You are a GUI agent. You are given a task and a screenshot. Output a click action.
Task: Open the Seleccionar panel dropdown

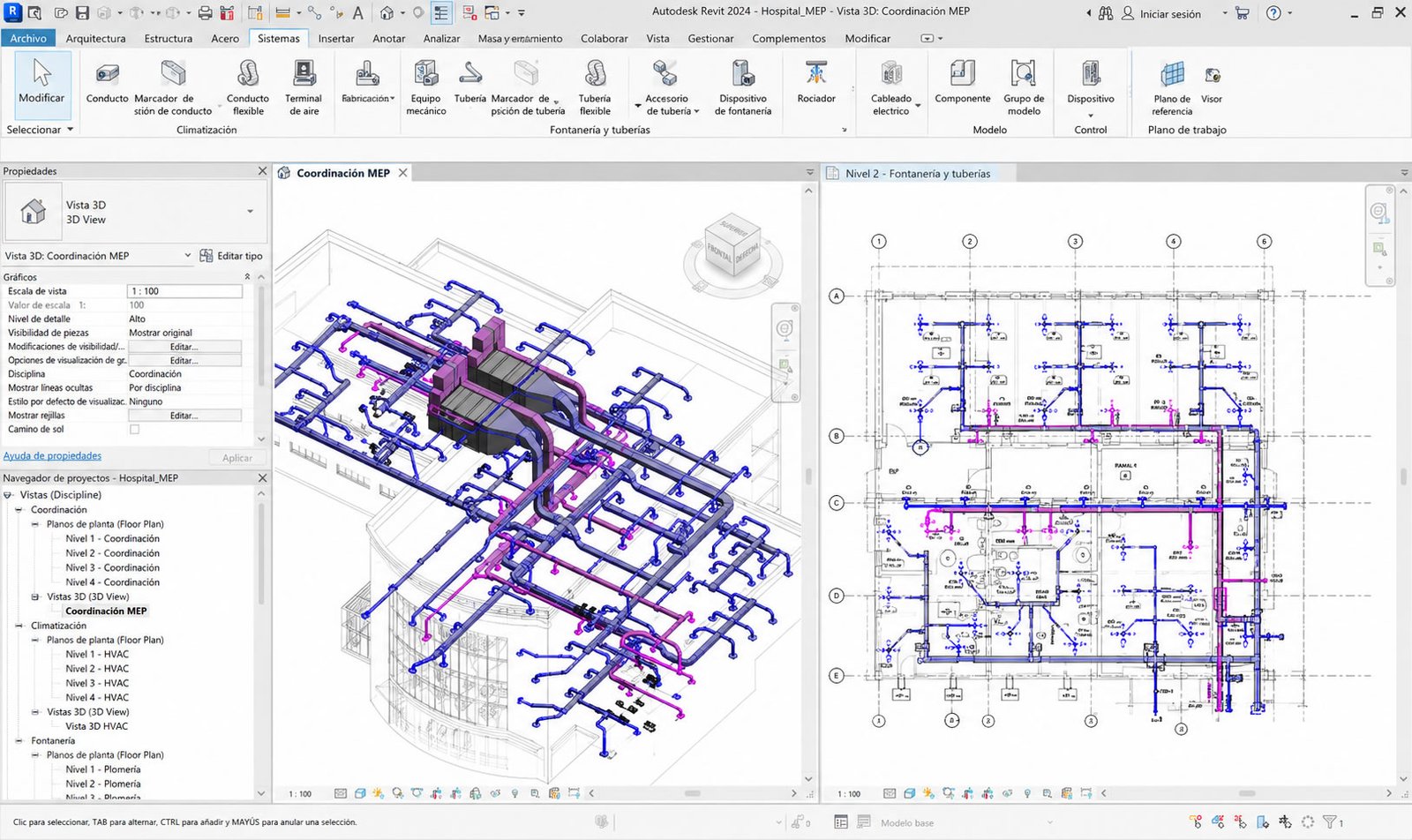coord(41,130)
